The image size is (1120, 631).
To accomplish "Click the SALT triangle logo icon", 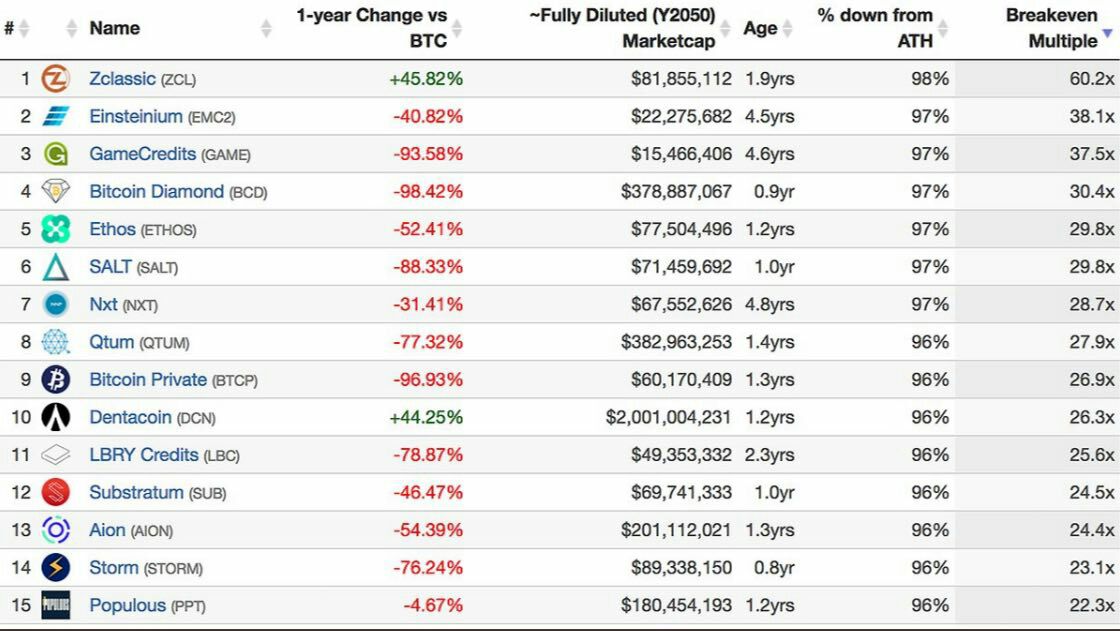I will pos(56,267).
